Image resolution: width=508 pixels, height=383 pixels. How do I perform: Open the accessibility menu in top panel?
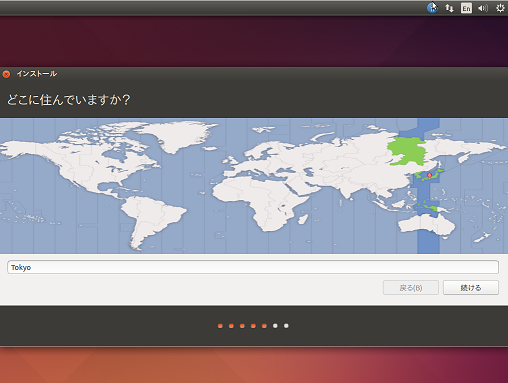pyautogui.click(x=432, y=8)
